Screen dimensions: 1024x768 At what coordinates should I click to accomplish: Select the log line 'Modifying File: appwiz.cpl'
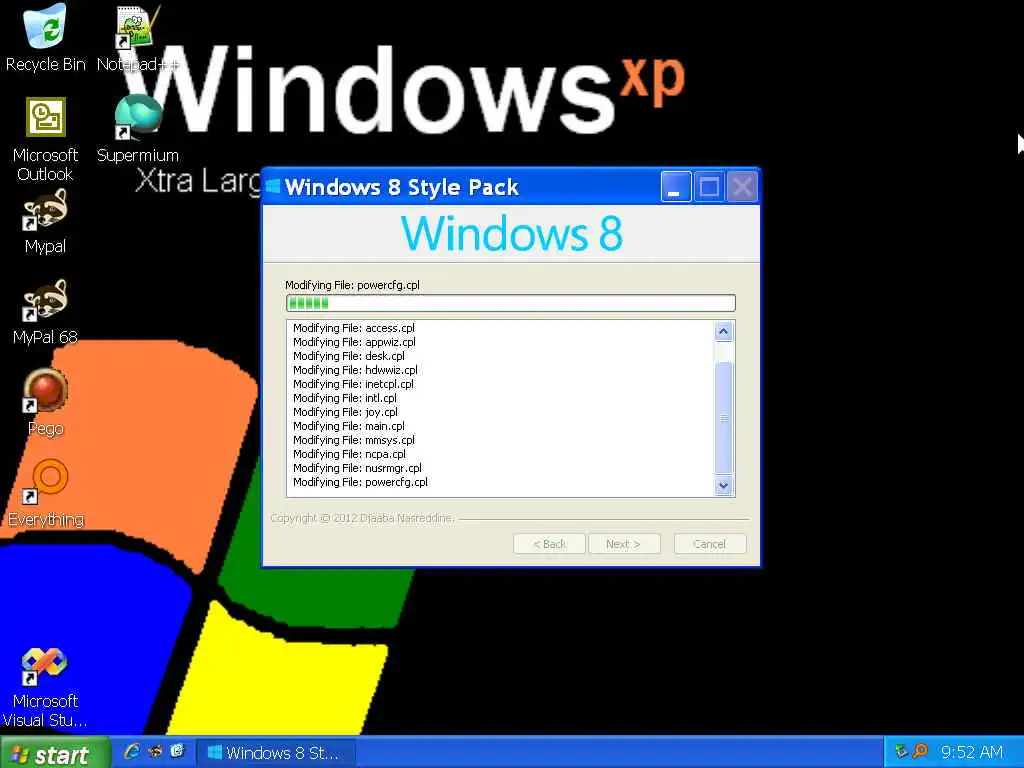coord(354,342)
